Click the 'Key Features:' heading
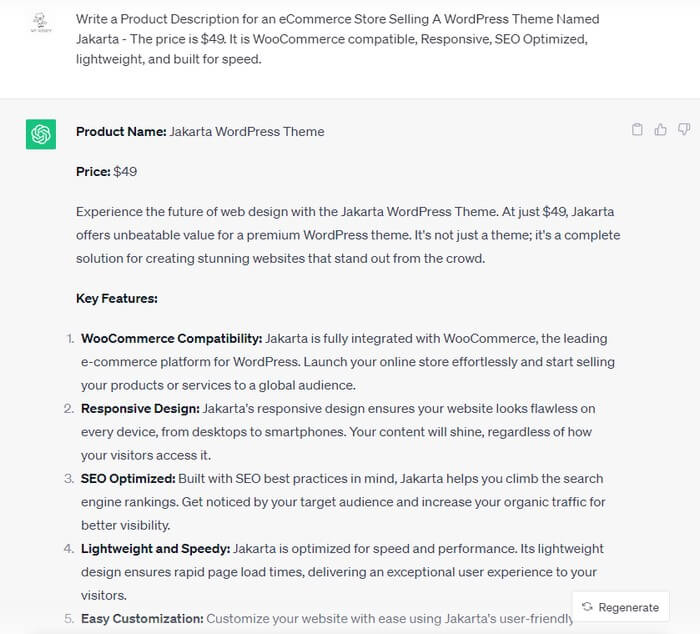 click(117, 298)
